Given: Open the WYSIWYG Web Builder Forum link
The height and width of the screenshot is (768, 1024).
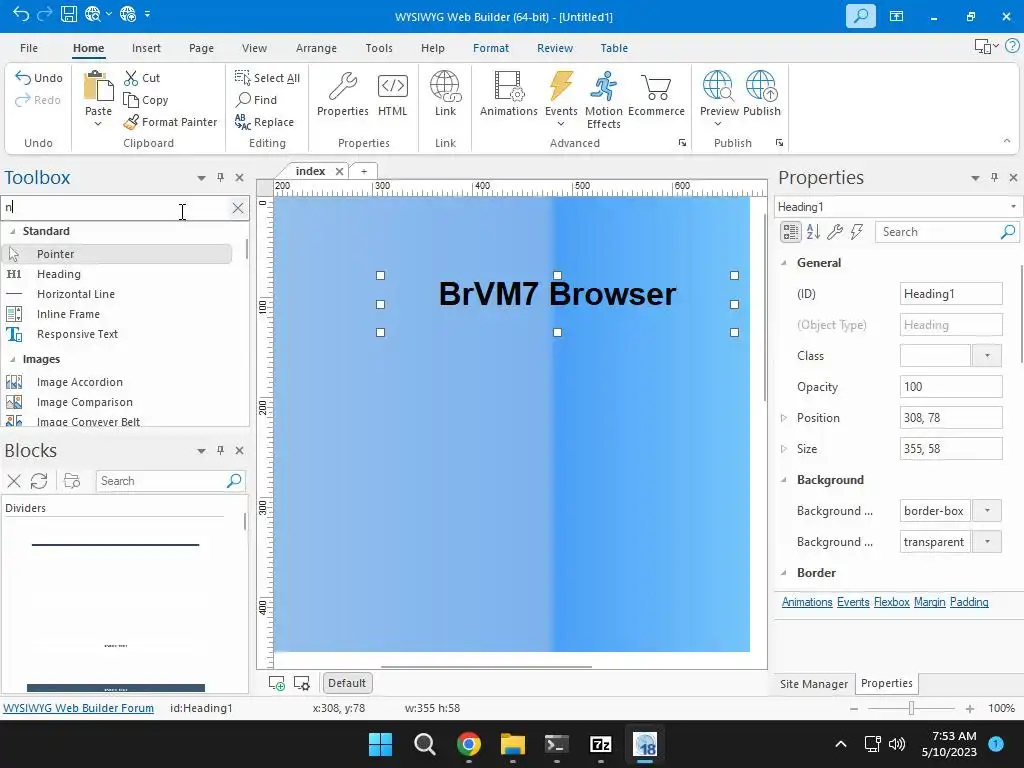Looking at the screenshot, I should pyautogui.click(x=78, y=708).
